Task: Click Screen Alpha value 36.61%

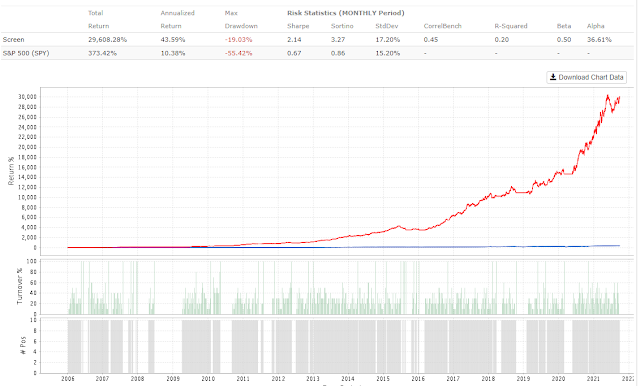Action: point(599,40)
